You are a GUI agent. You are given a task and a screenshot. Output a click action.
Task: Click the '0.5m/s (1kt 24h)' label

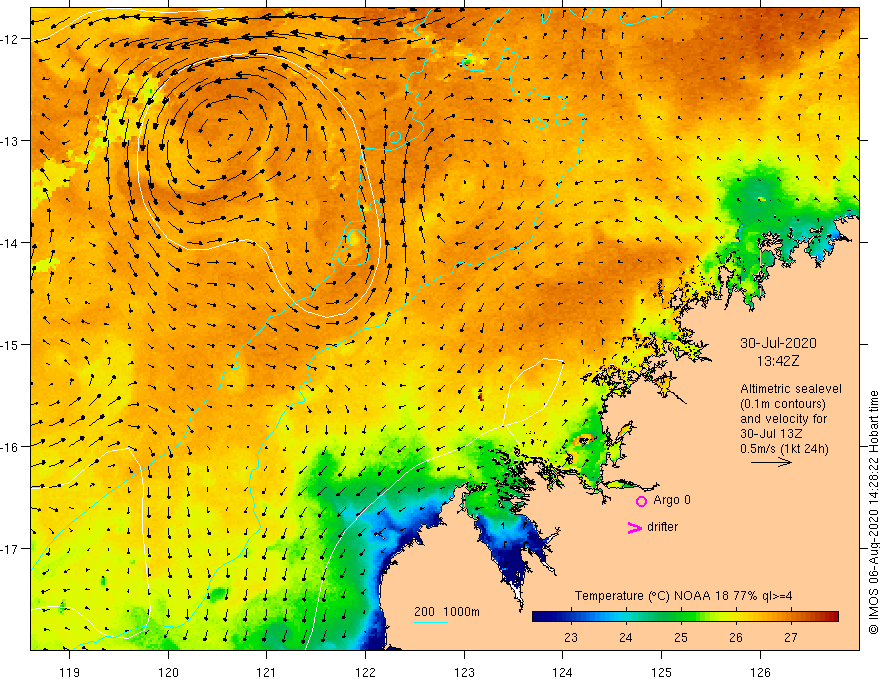coord(784,449)
